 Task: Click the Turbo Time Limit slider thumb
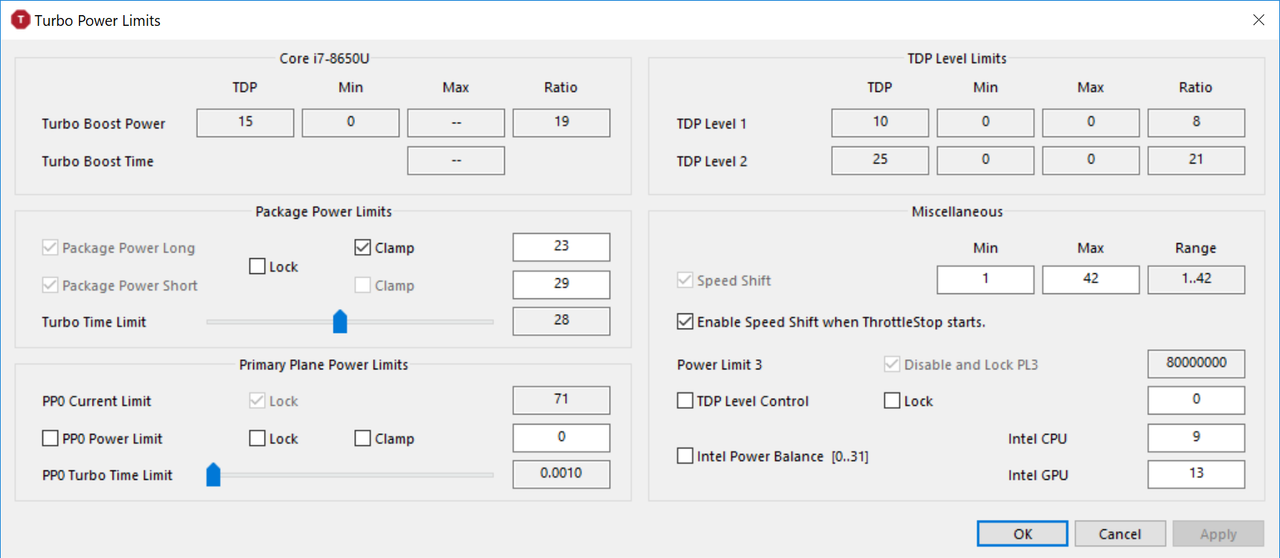pos(340,321)
